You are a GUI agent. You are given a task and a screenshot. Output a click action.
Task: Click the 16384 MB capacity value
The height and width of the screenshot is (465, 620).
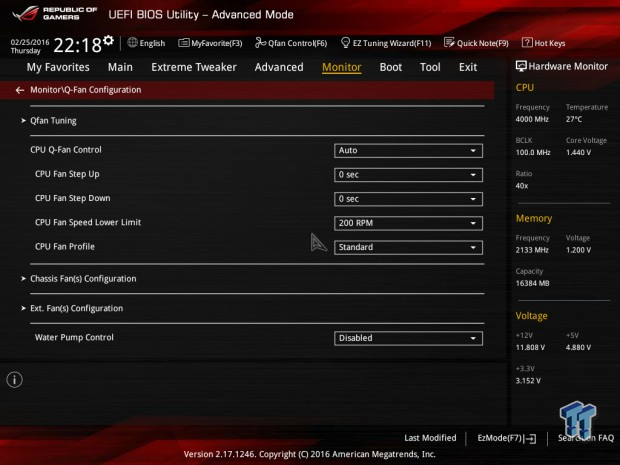pyautogui.click(x=532, y=283)
